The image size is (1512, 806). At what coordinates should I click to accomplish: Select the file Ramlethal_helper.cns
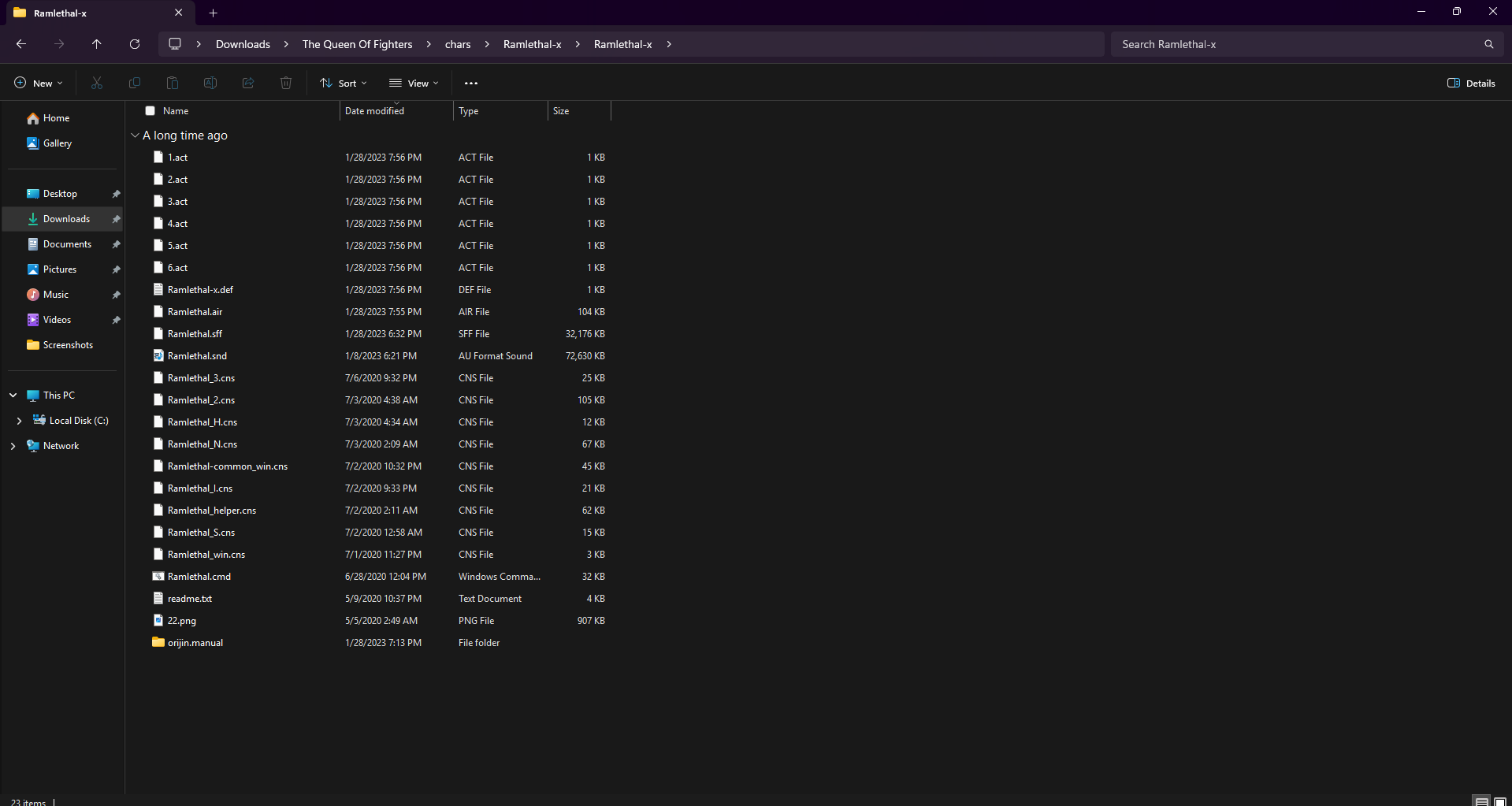click(x=211, y=511)
